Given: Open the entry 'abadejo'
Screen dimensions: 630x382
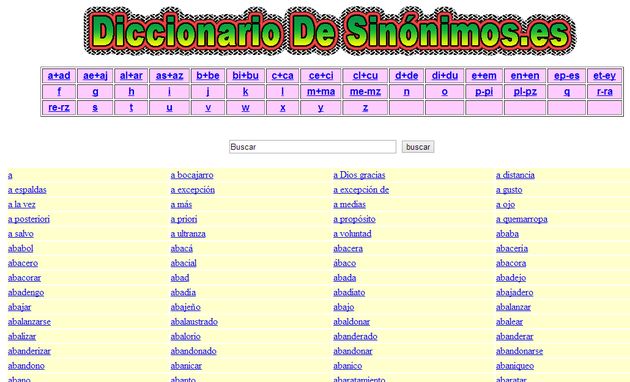Looking at the screenshot, I should (511, 278).
